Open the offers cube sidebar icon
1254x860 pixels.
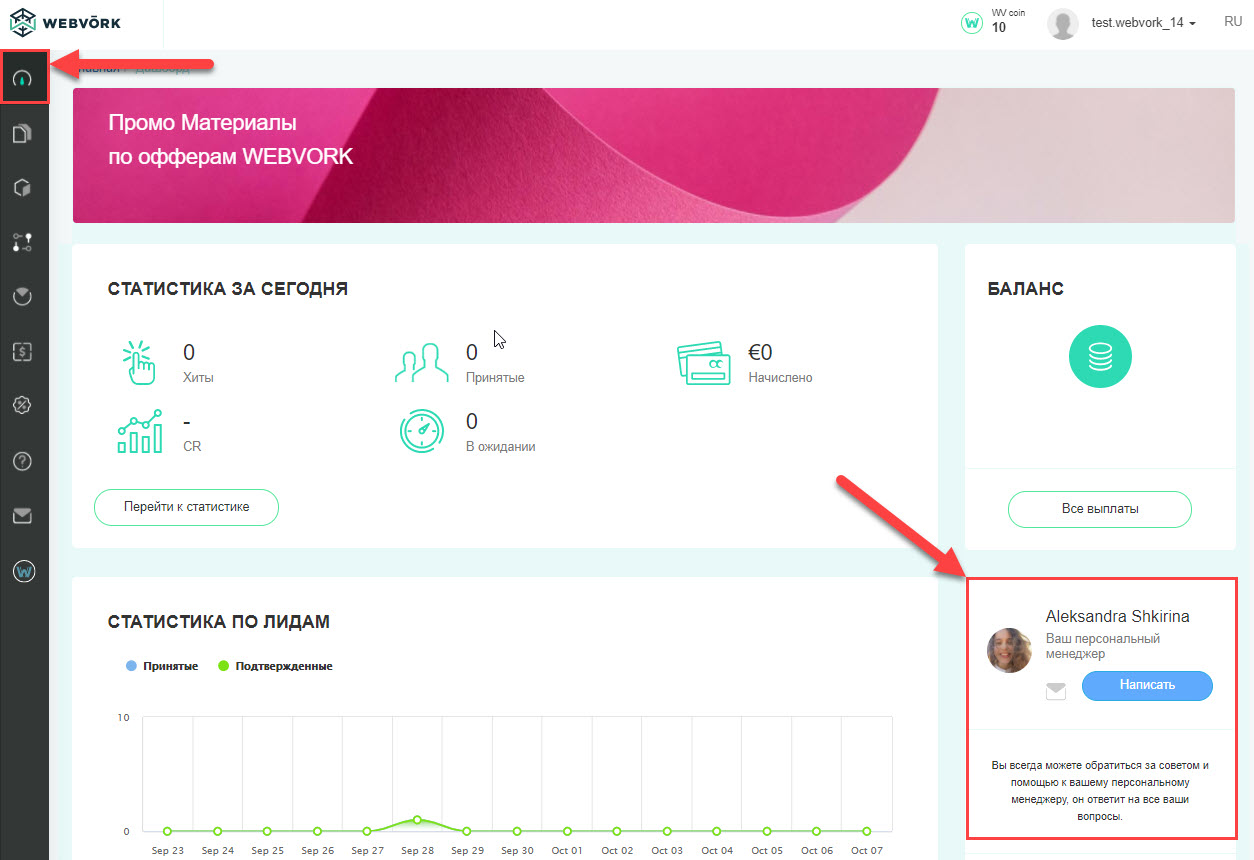point(23,187)
